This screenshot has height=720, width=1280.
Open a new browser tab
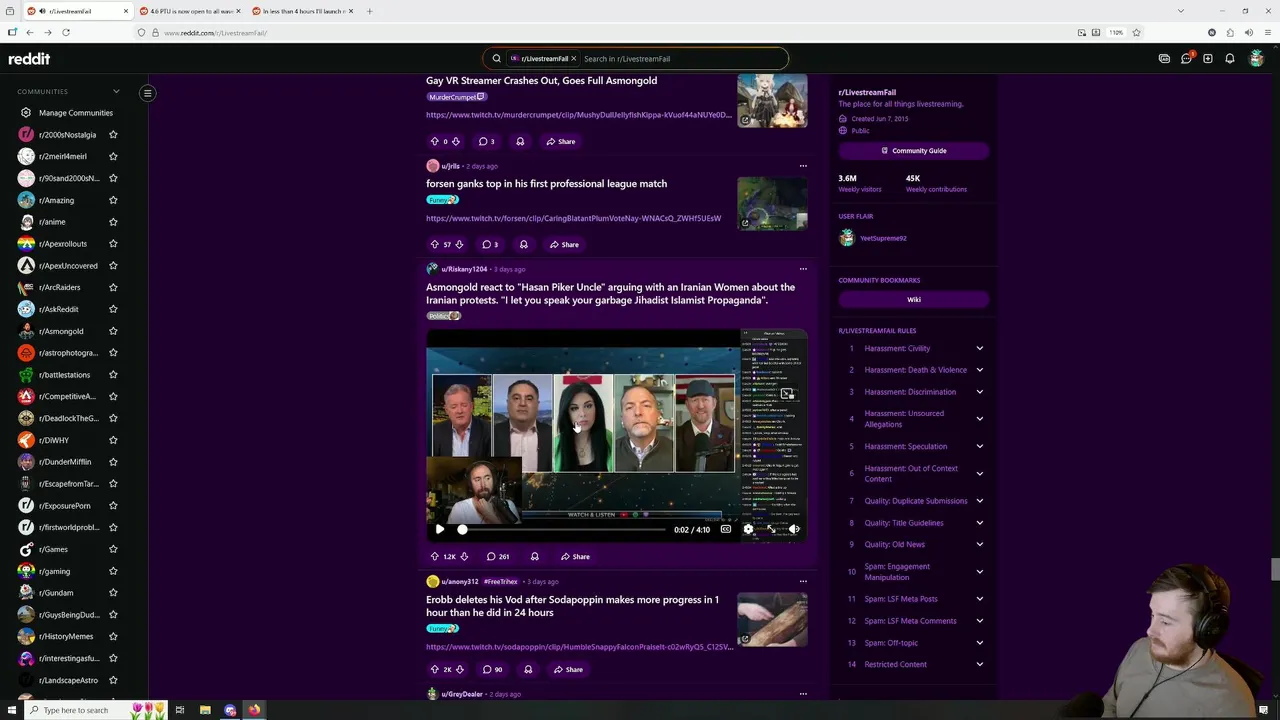tap(369, 11)
